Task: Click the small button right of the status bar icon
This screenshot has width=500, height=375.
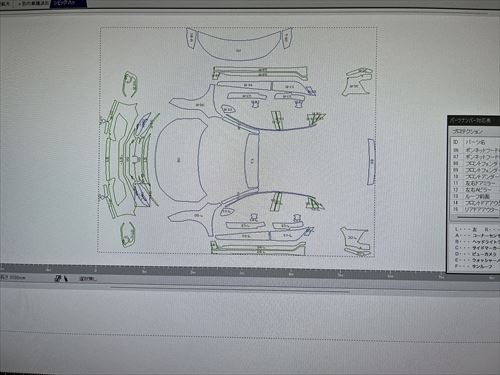Action: (87, 278)
